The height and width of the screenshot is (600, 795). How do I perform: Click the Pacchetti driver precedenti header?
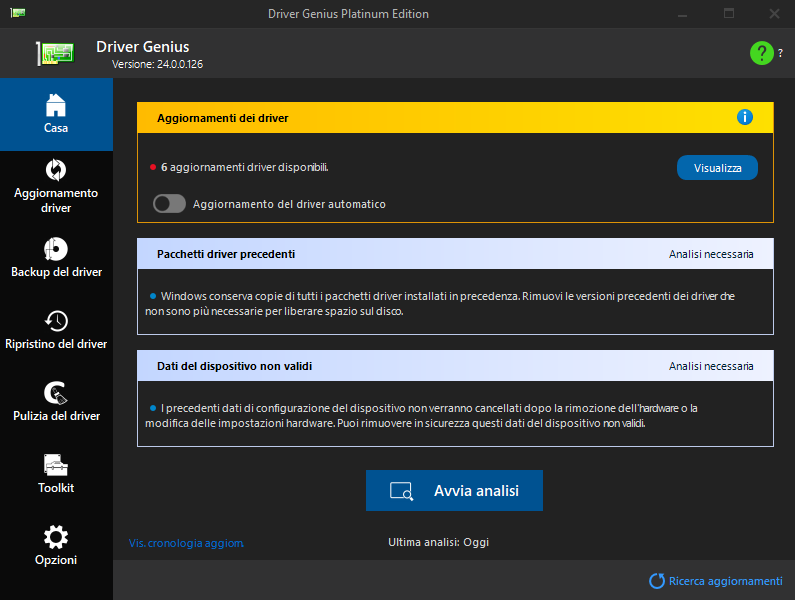point(455,254)
